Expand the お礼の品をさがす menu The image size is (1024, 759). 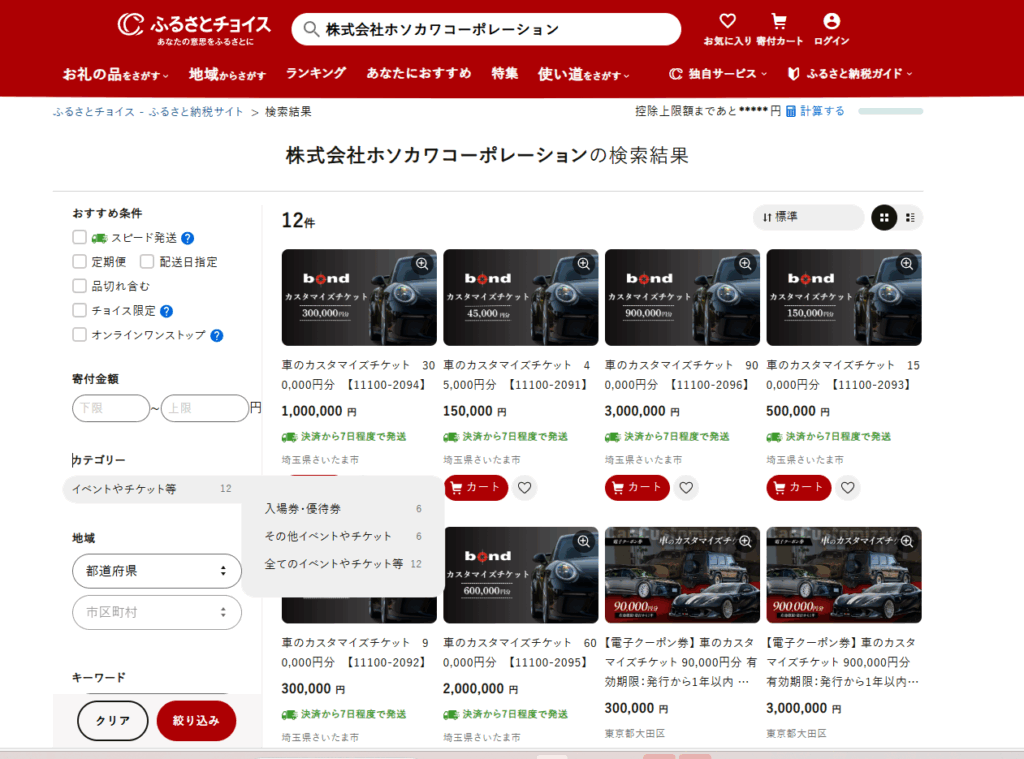click(115, 74)
